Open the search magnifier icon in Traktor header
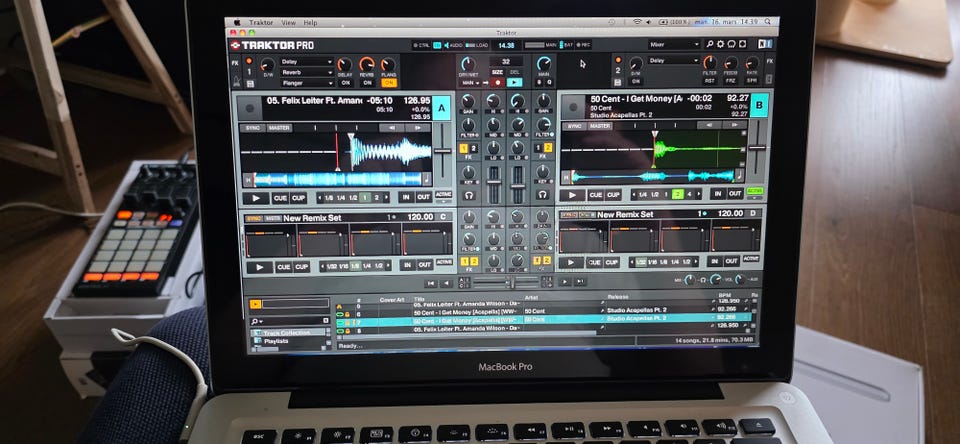This screenshot has height=444, width=960. point(710,44)
